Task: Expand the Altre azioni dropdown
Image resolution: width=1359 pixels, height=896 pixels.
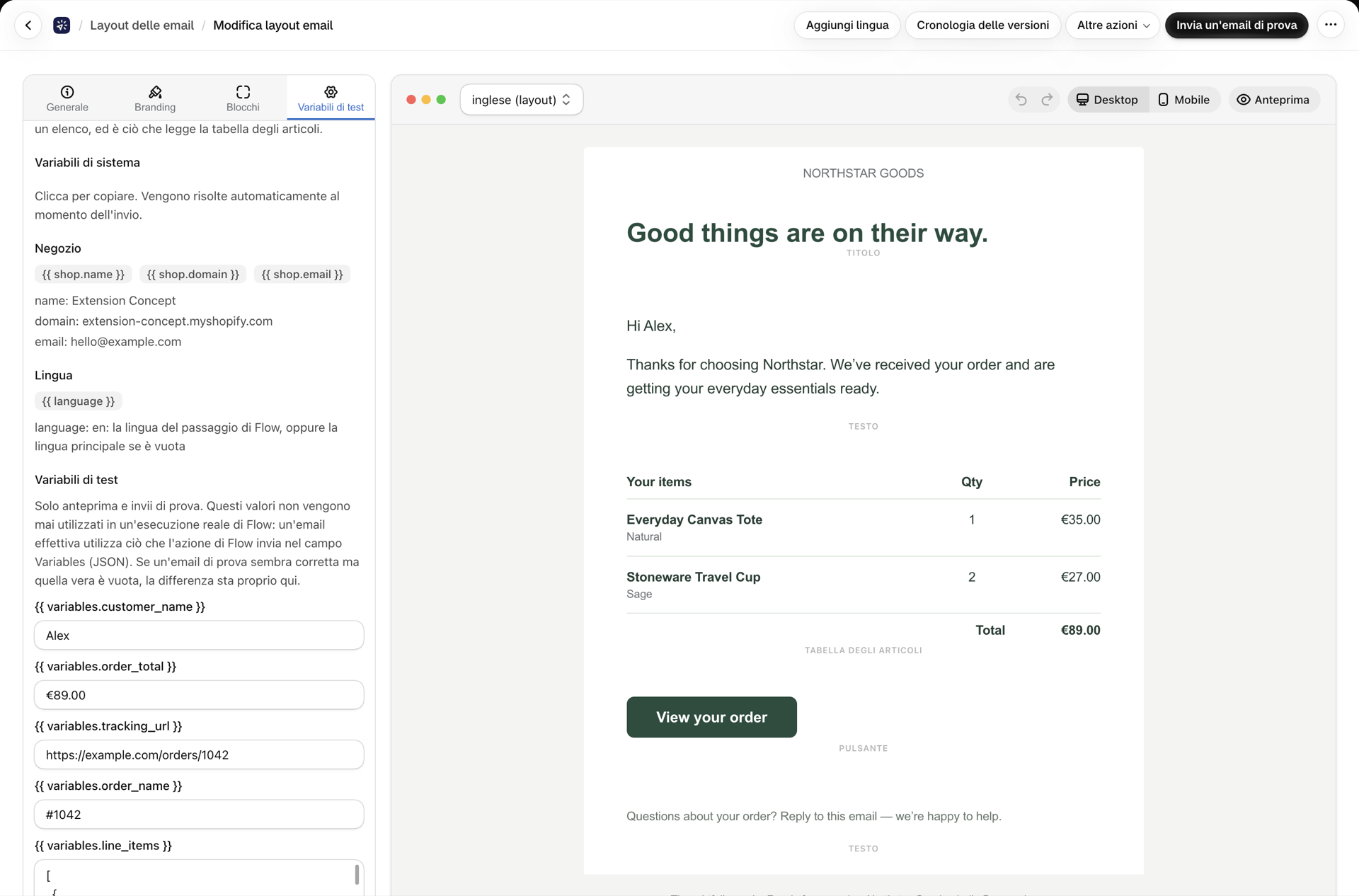Action: (1113, 25)
